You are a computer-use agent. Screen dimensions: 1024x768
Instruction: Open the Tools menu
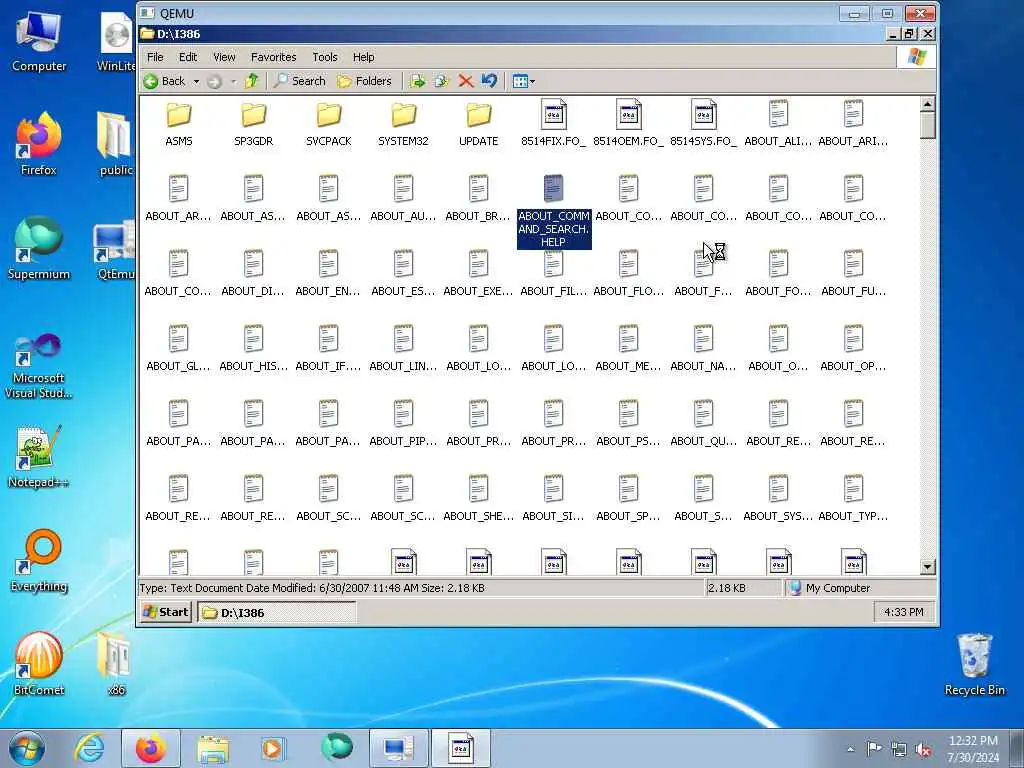[x=325, y=57]
